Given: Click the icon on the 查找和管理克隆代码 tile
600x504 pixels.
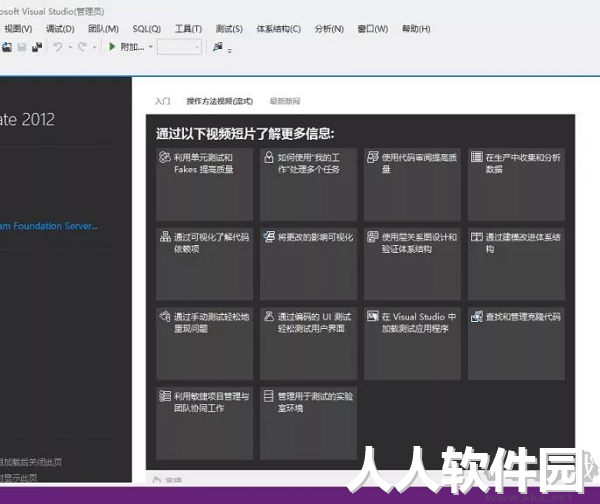Looking at the screenshot, I should (477, 316).
